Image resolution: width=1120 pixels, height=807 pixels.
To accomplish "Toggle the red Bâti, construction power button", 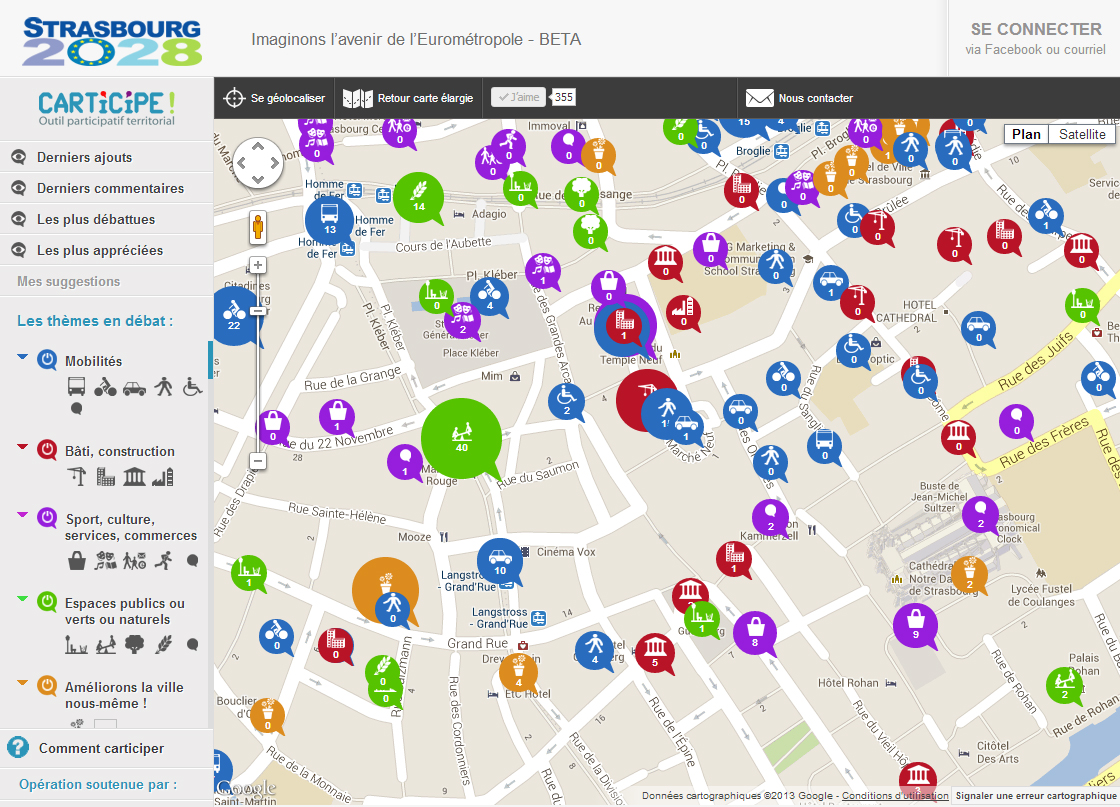I will (47, 450).
